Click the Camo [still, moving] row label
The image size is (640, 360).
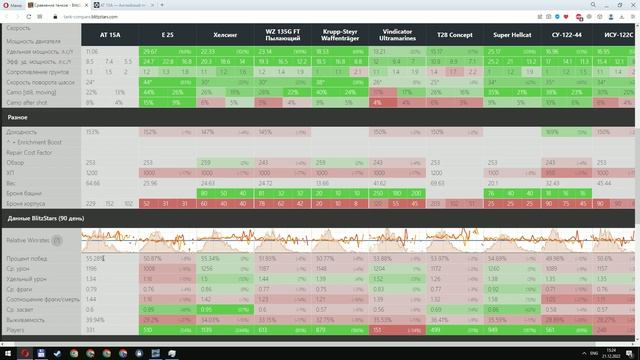coord(31,92)
